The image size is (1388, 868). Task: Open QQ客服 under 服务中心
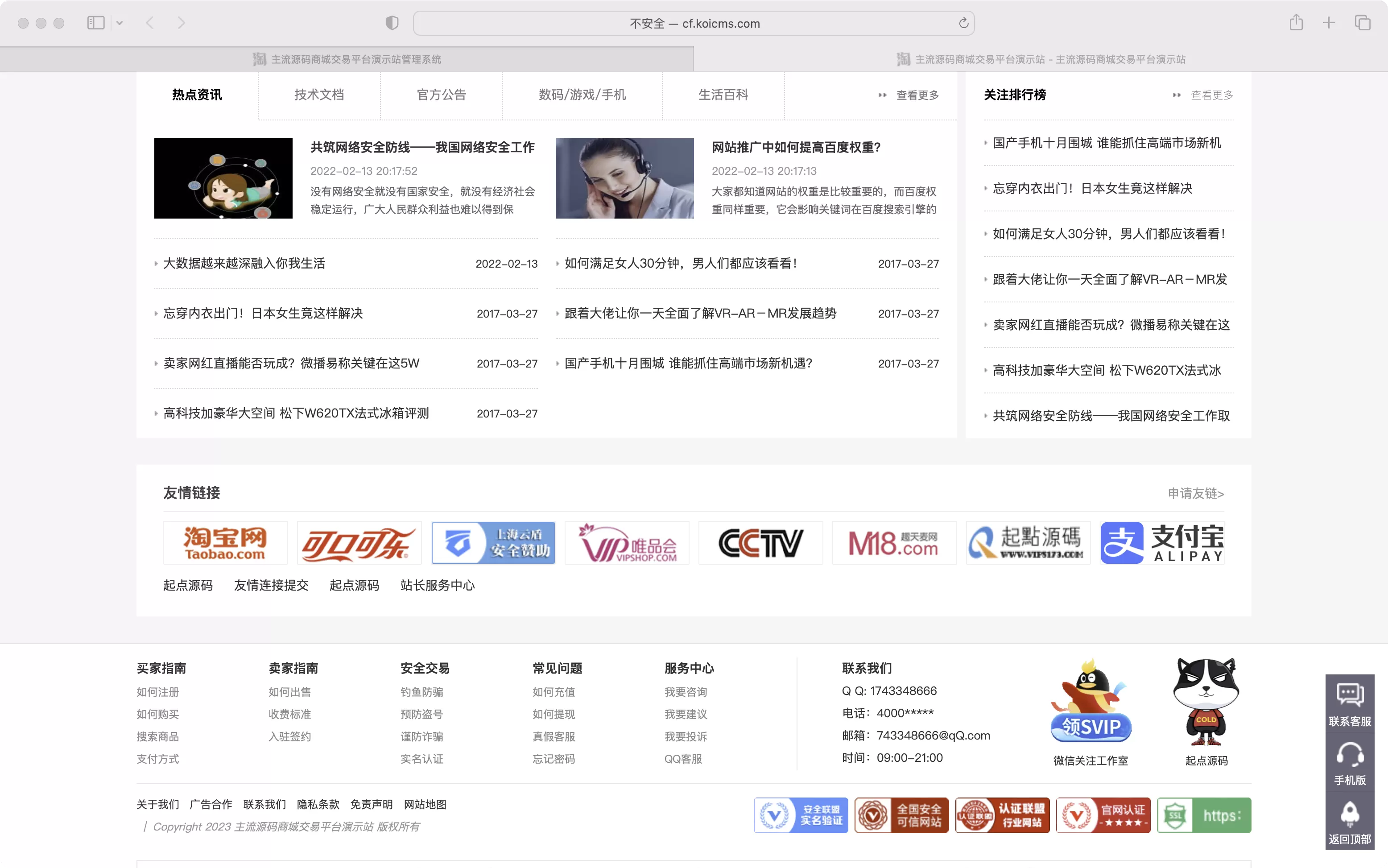pyautogui.click(x=683, y=760)
